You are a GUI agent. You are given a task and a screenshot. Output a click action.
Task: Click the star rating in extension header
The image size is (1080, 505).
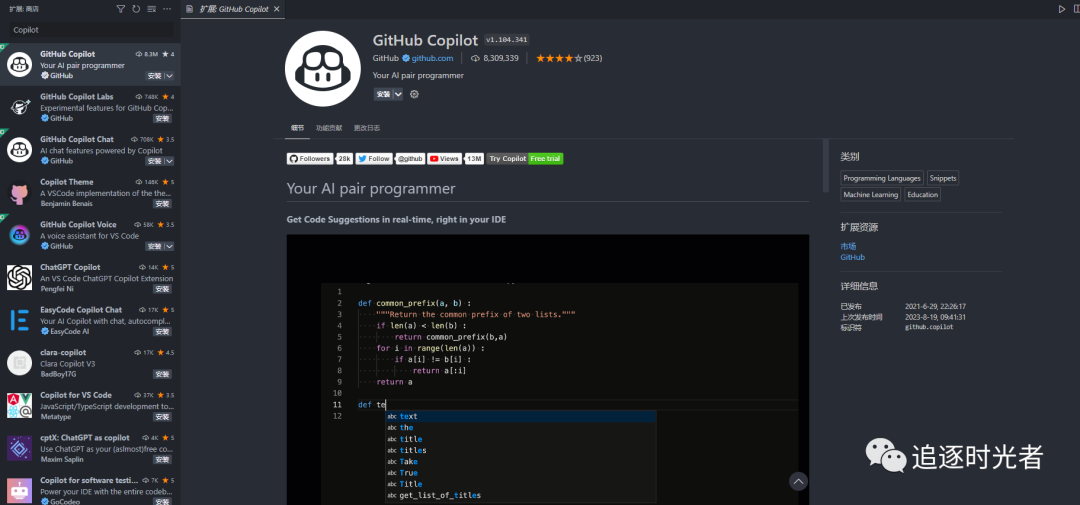559,59
